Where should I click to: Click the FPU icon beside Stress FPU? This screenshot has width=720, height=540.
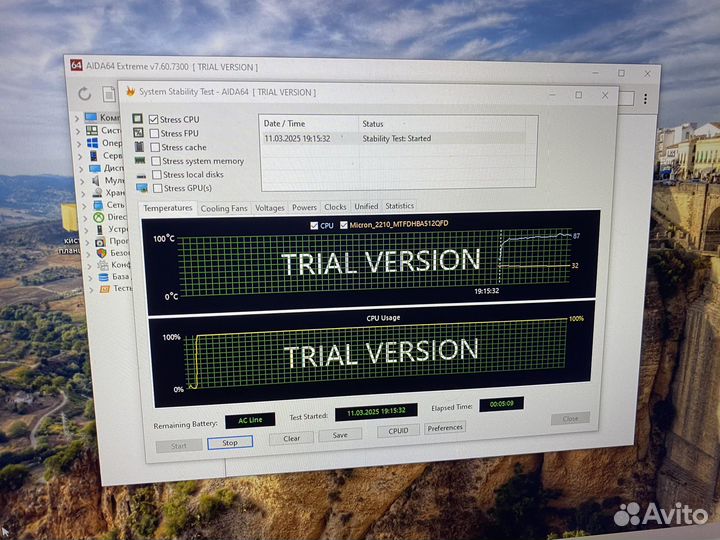(138, 133)
